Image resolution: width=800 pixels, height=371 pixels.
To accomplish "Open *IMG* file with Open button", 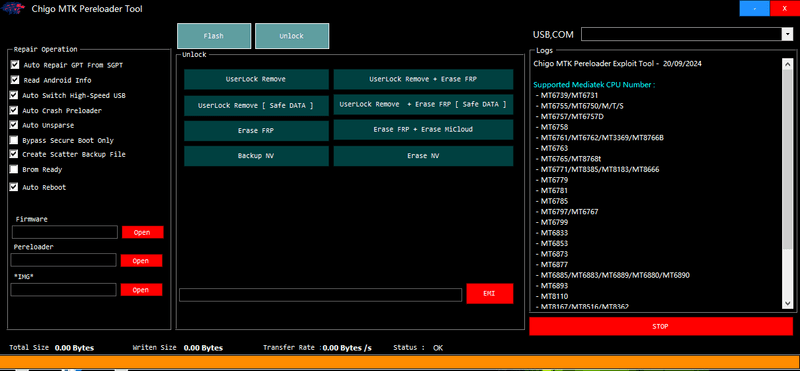I will [x=141, y=290].
